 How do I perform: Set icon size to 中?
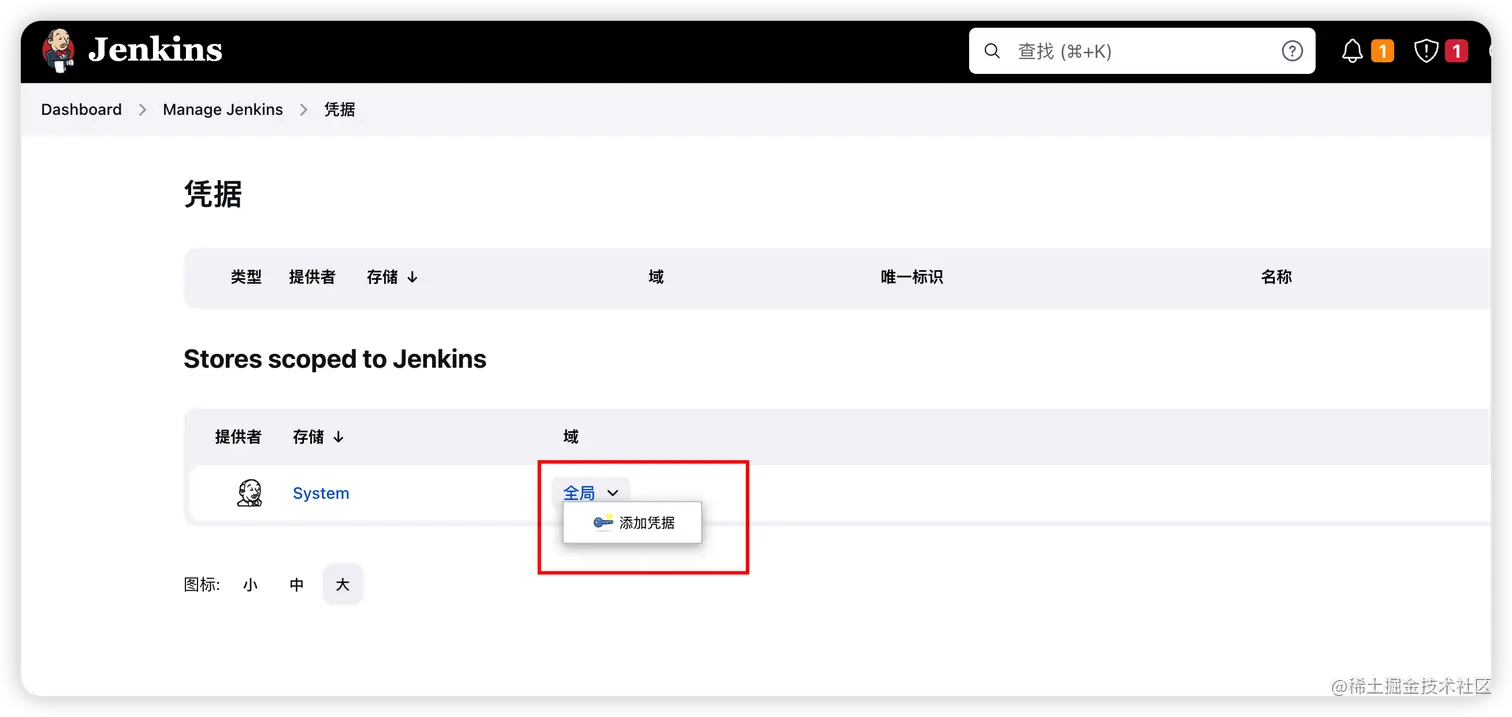pos(296,585)
